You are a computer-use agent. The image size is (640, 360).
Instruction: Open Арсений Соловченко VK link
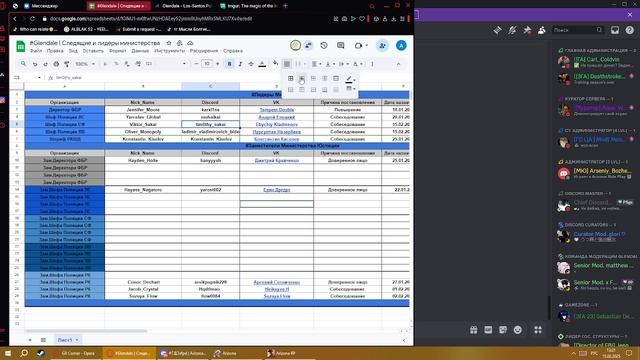pos(276,282)
